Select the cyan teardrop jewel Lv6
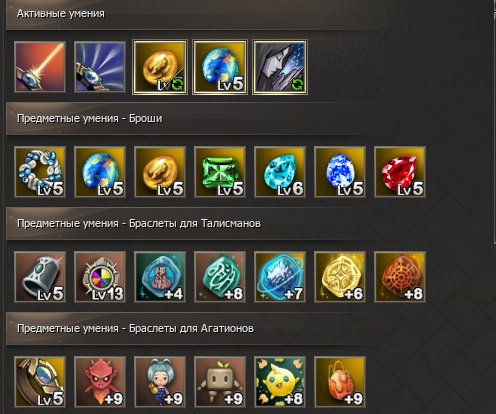Image resolution: width=496 pixels, height=414 pixels. (x=280, y=172)
